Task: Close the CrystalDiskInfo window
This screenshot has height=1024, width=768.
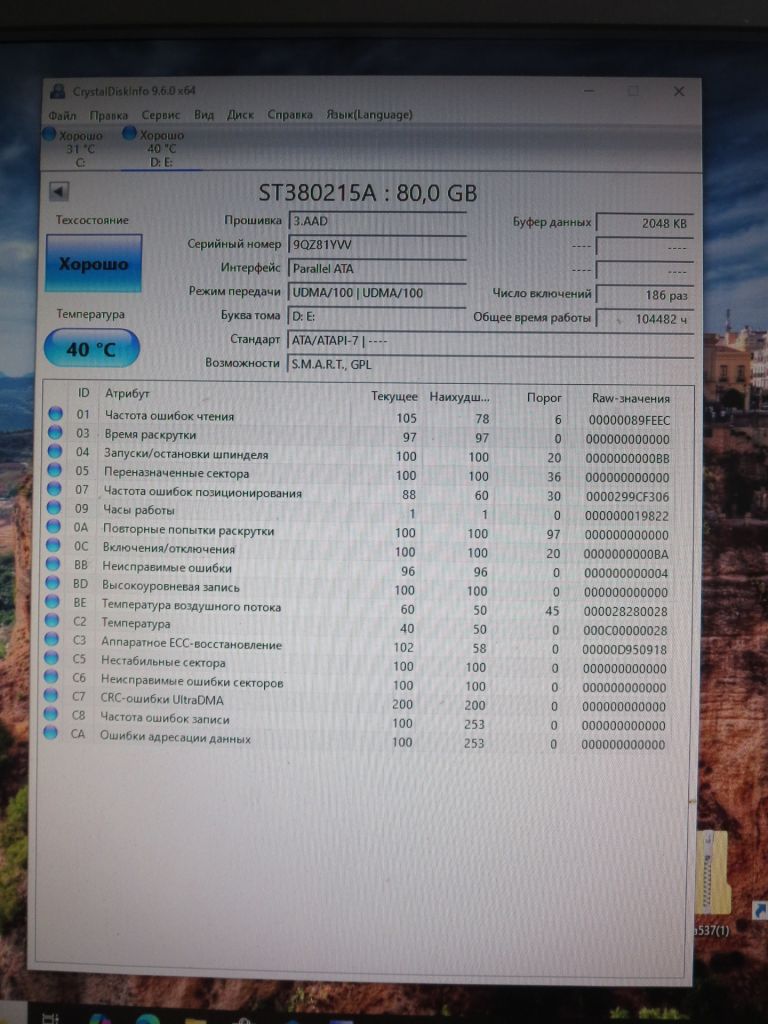Action: pos(679,91)
